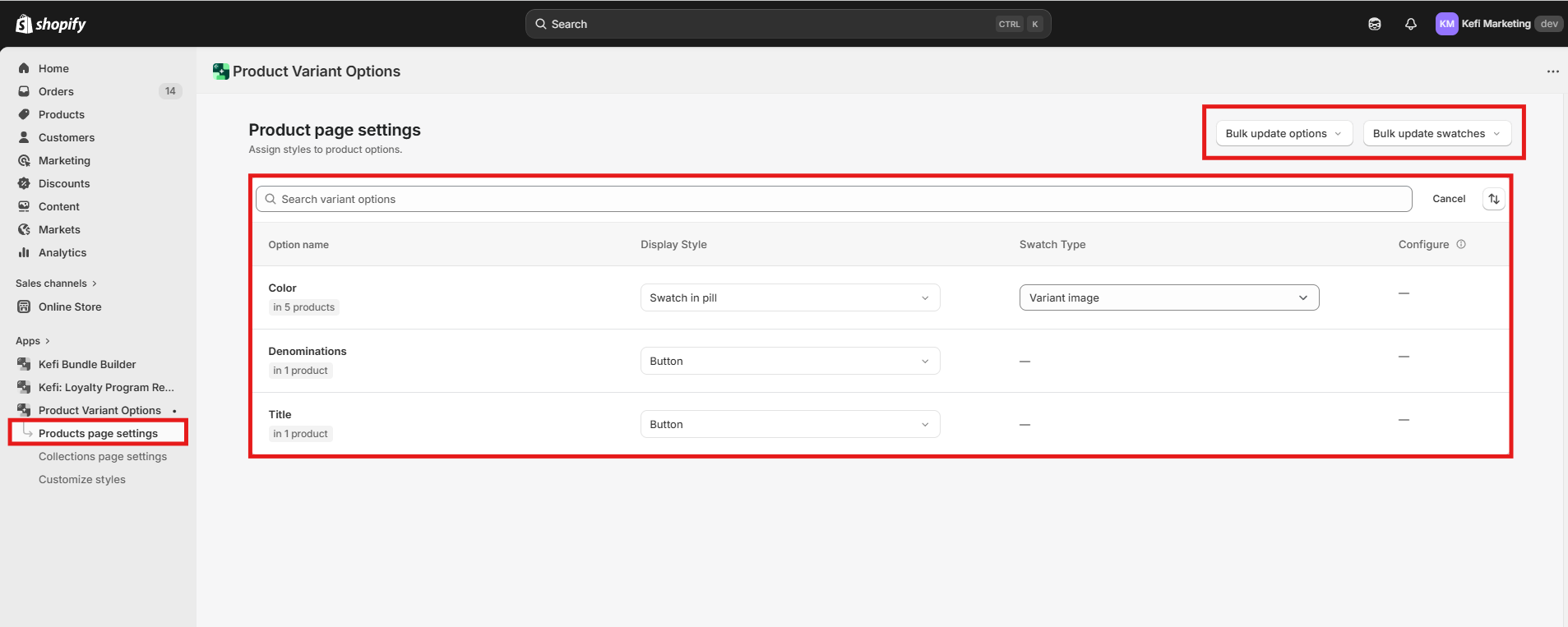Click the Cancel button beside the search field
Screen dimensions: 1568x627
[1448, 199]
